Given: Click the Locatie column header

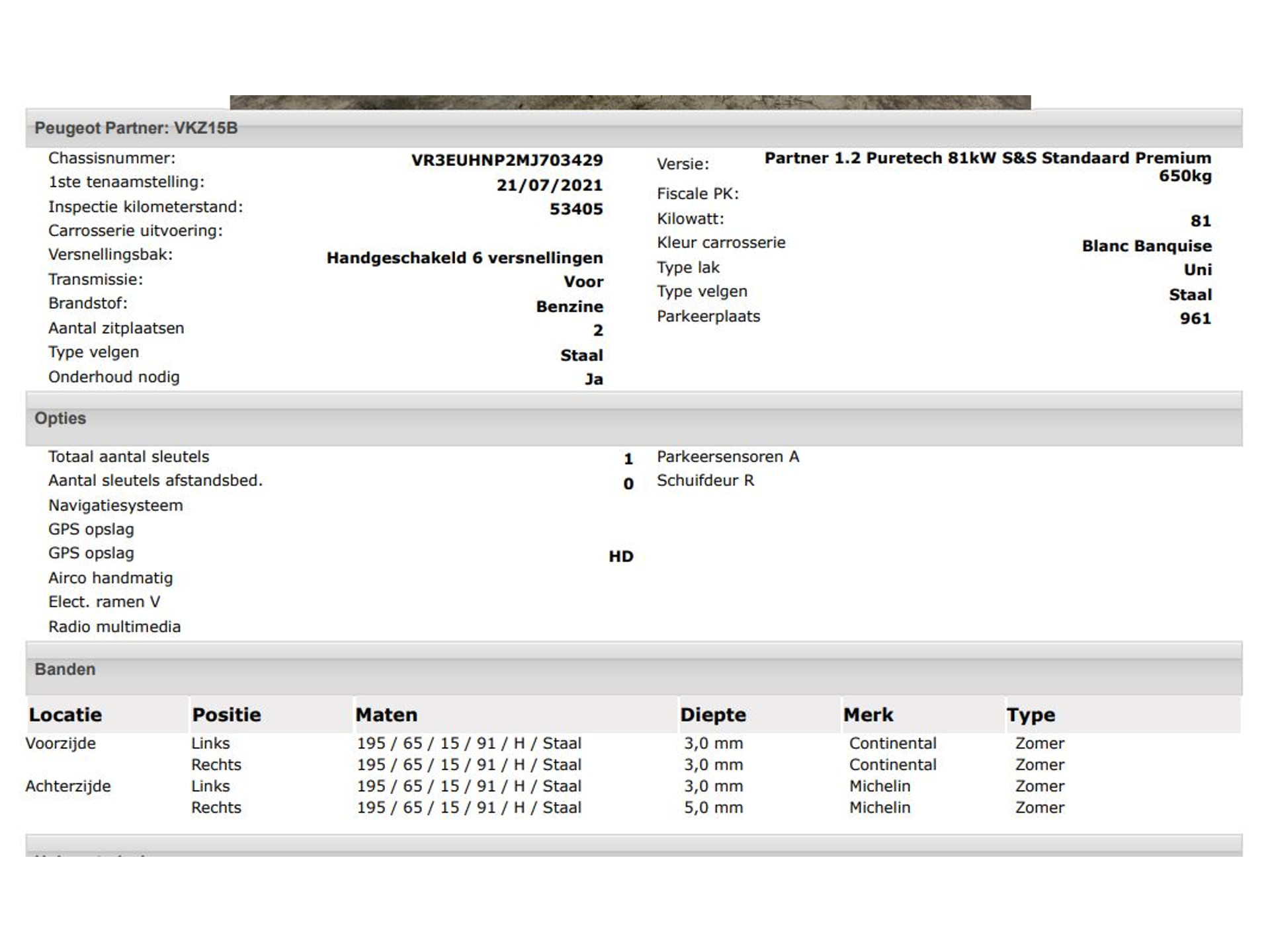Looking at the screenshot, I should pyautogui.click(x=65, y=715).
